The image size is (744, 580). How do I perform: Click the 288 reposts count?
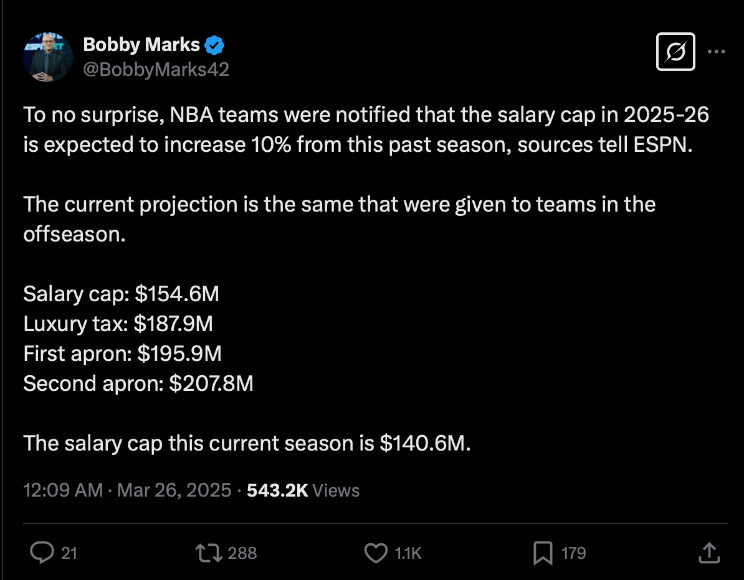pyautogui.click(x=242, y=552)
